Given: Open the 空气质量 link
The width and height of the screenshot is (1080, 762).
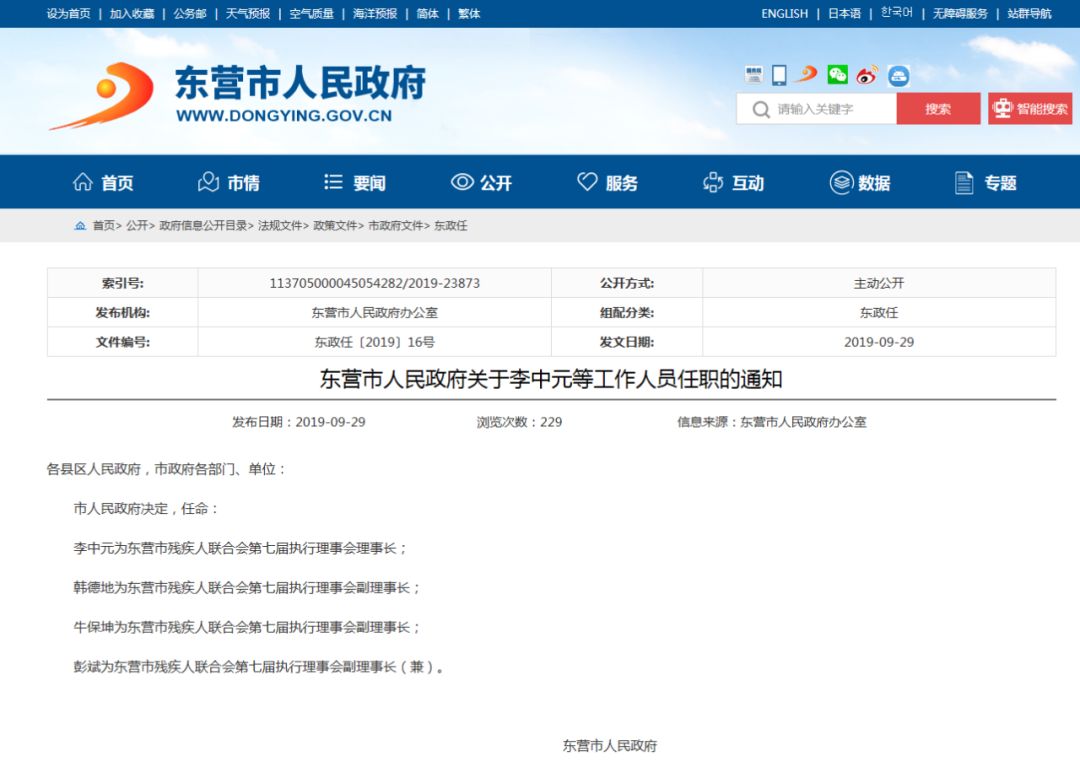Looking at the screenshot, I should pos(311,14).
